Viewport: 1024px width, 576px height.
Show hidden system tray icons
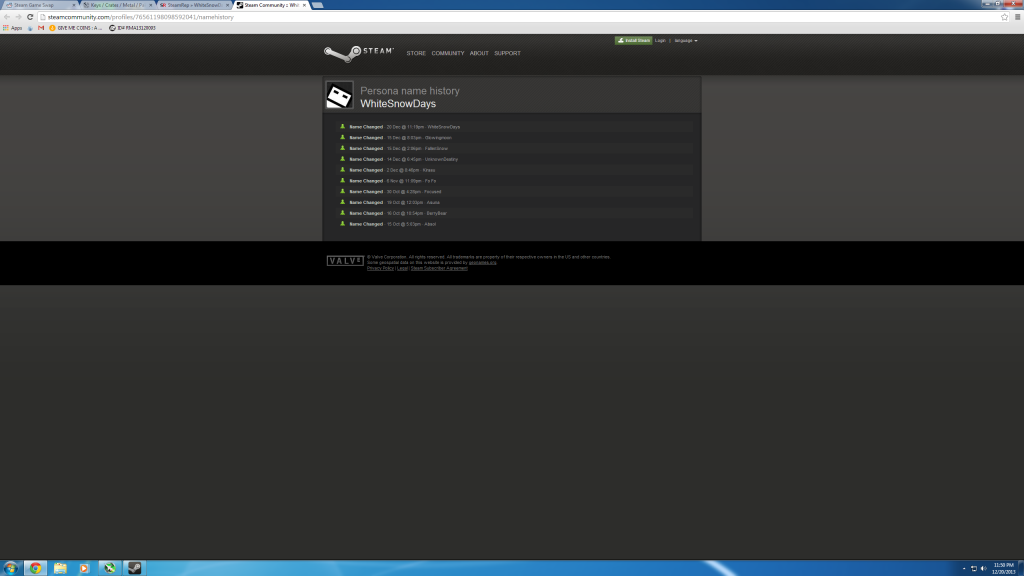point(963,568)
